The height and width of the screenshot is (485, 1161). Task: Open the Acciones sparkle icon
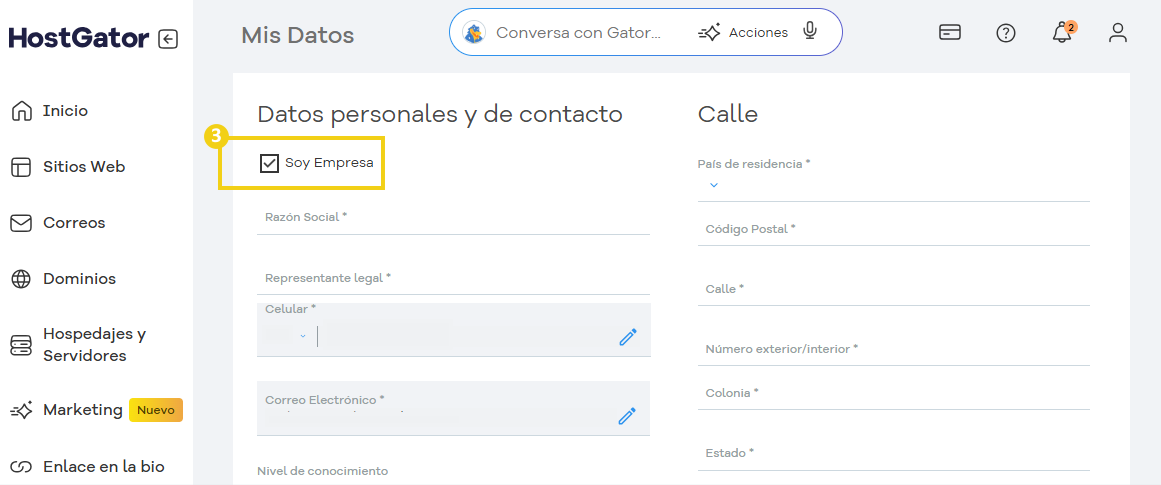(709, 33)
